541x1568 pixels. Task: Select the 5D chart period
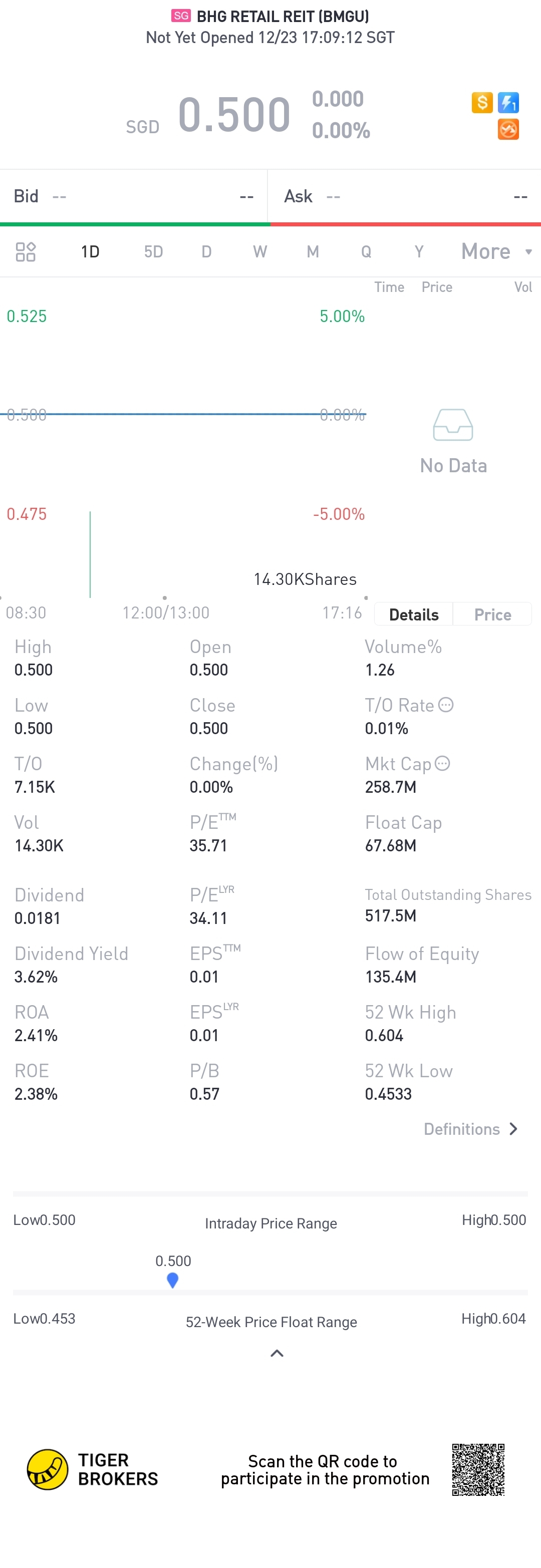click(153, 251)
